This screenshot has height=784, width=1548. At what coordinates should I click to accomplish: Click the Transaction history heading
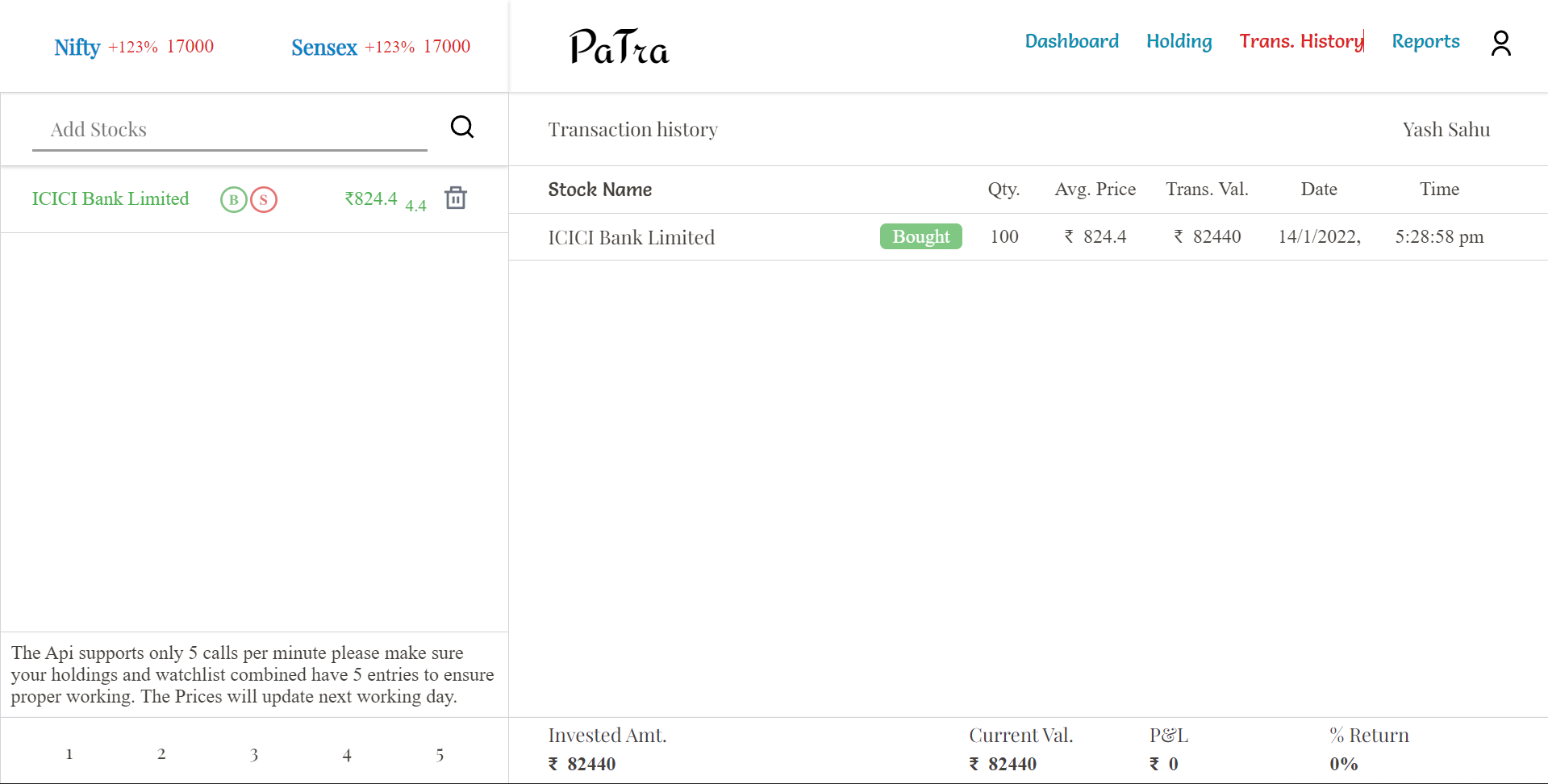coord(633,130)
